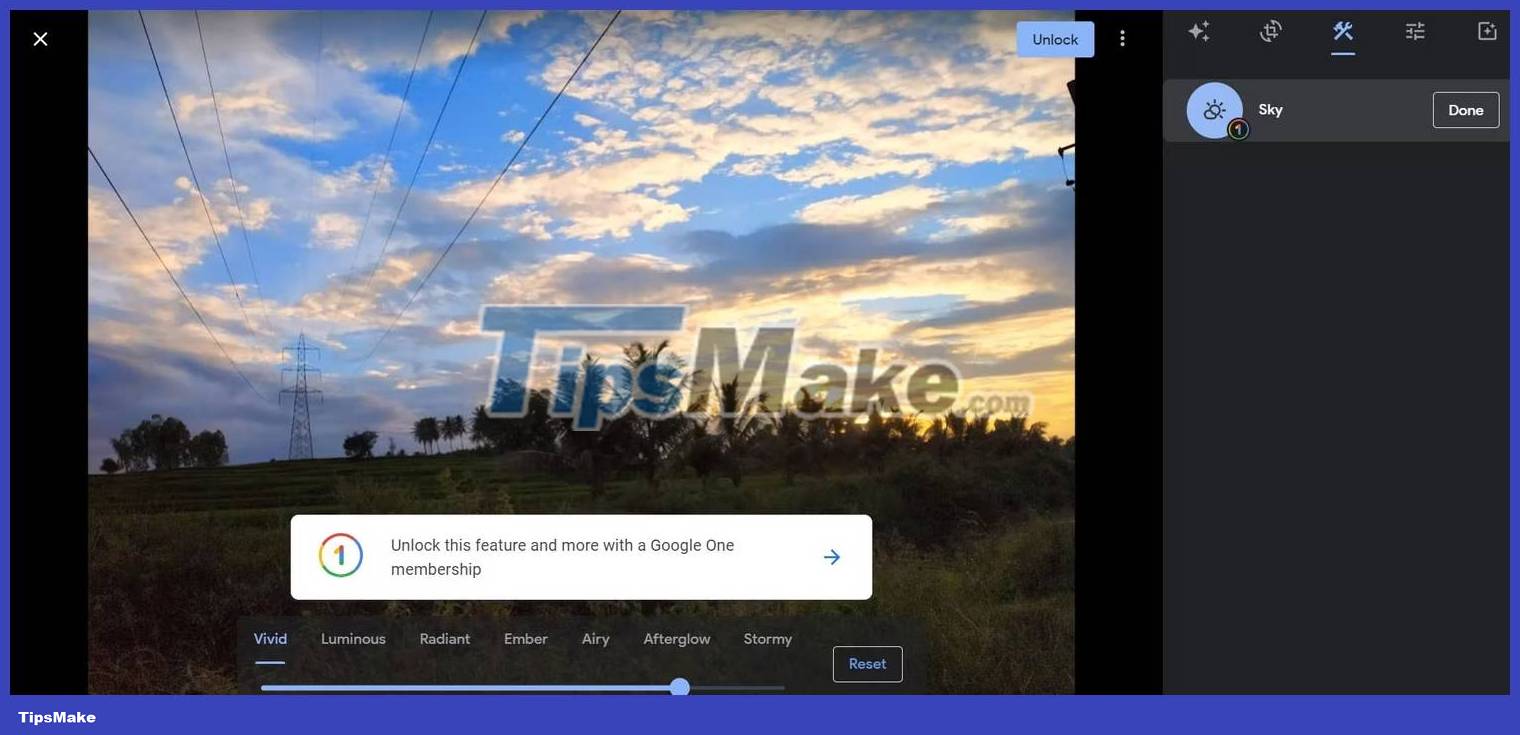
Task: Open the Tools panel with wrench icon
Action: (x=1343, y=31)
